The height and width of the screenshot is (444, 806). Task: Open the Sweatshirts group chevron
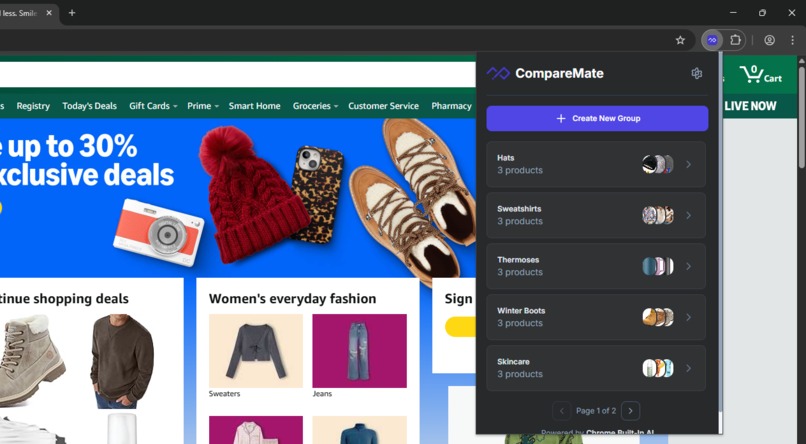pyautogui.click(x=688, y=215)
